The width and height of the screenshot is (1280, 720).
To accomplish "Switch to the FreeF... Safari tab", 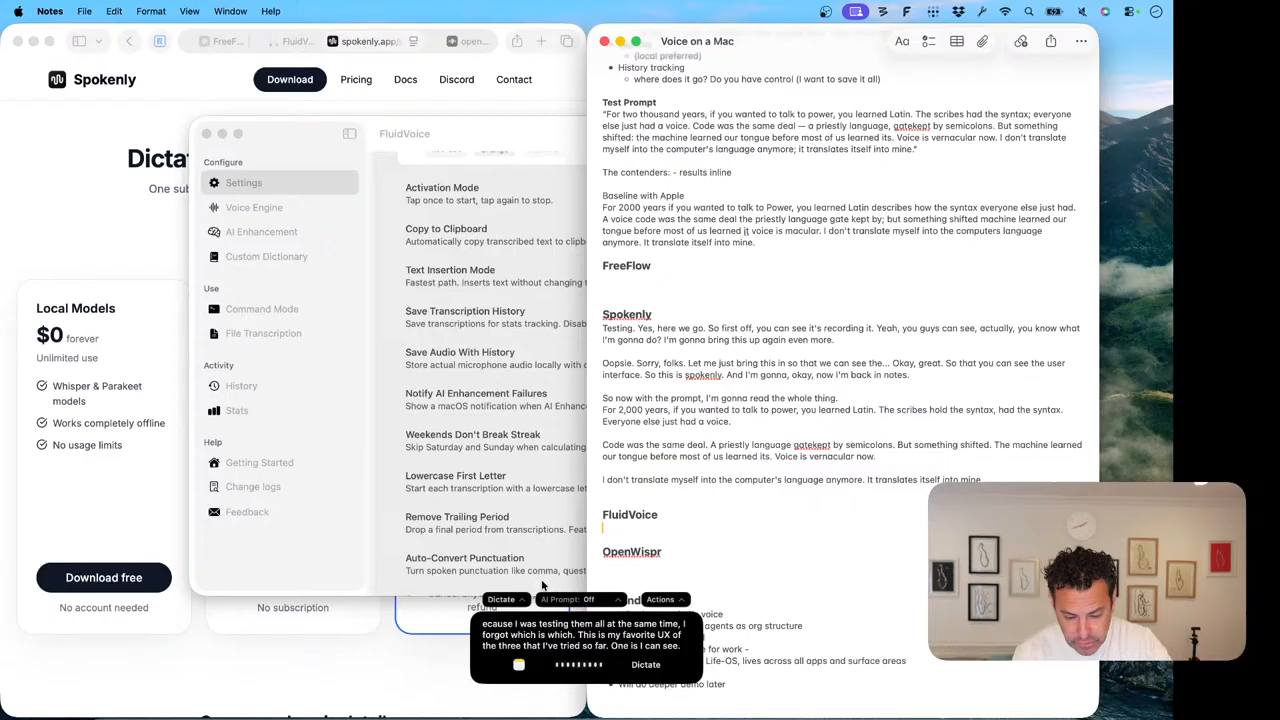I will 222,41.
